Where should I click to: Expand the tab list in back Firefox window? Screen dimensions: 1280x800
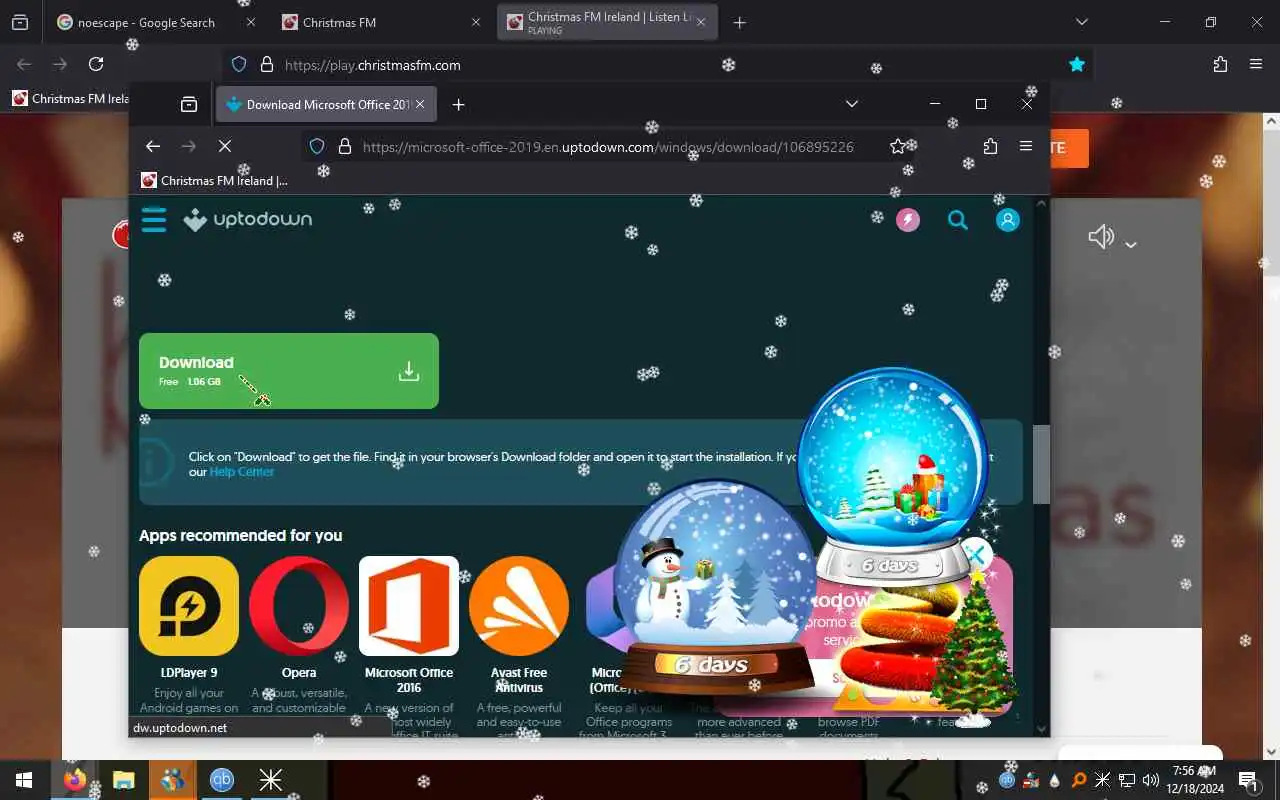pos(1081,22)
